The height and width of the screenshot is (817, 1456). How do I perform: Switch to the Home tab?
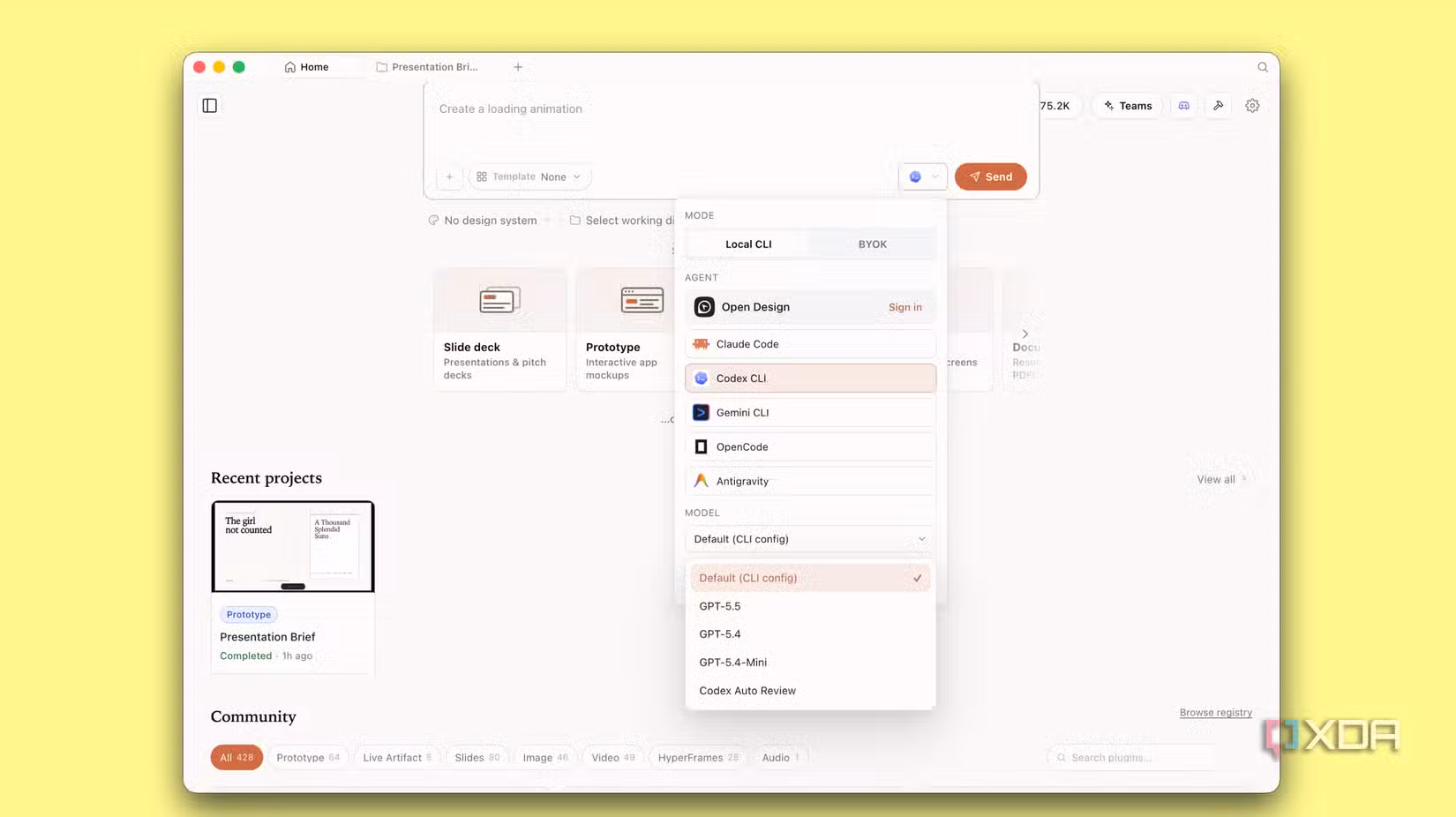[x=307, y=67]
